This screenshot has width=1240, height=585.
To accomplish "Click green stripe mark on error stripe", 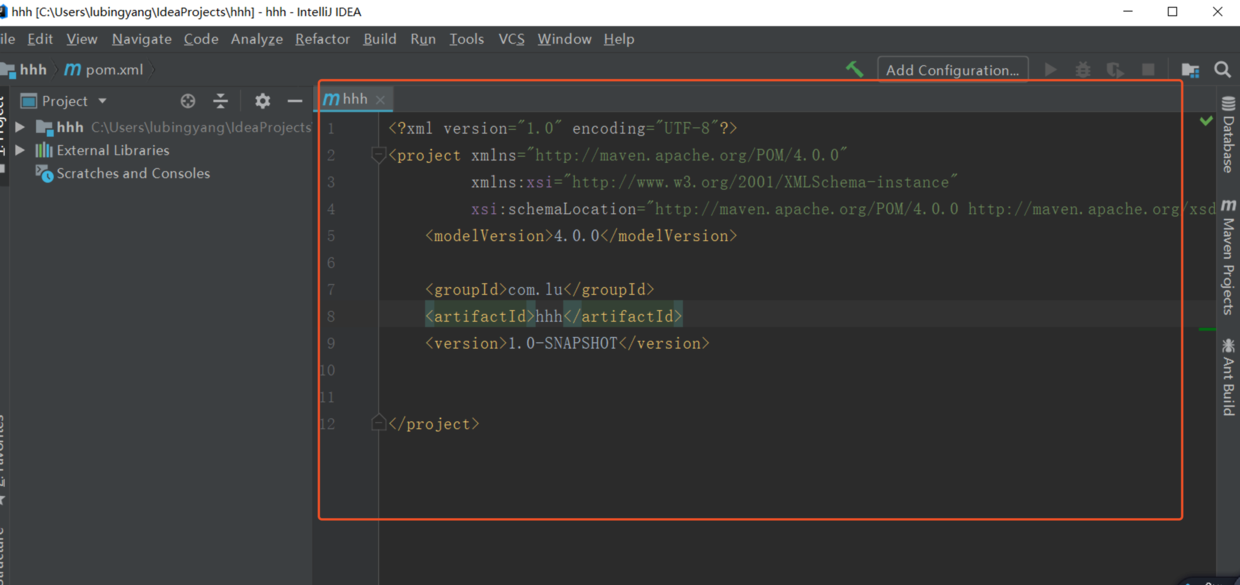I will pos(1207,329).
